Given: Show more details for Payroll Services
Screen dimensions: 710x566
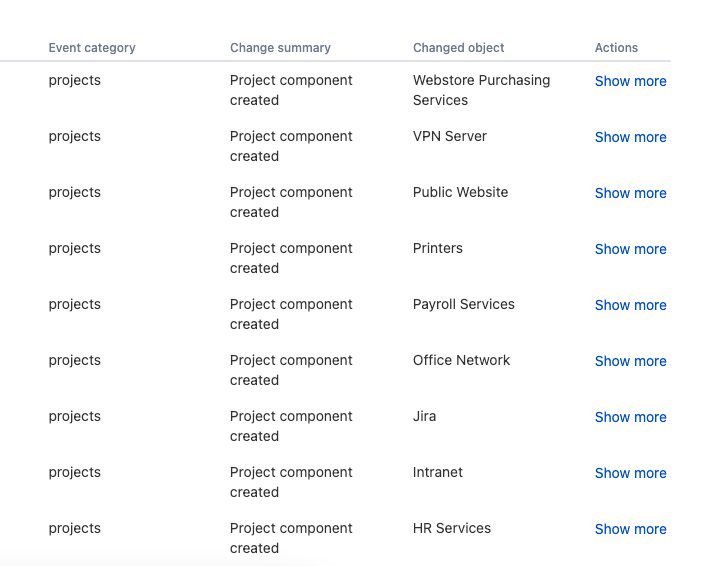Looking at the screenshot, I should pos(630,305).
